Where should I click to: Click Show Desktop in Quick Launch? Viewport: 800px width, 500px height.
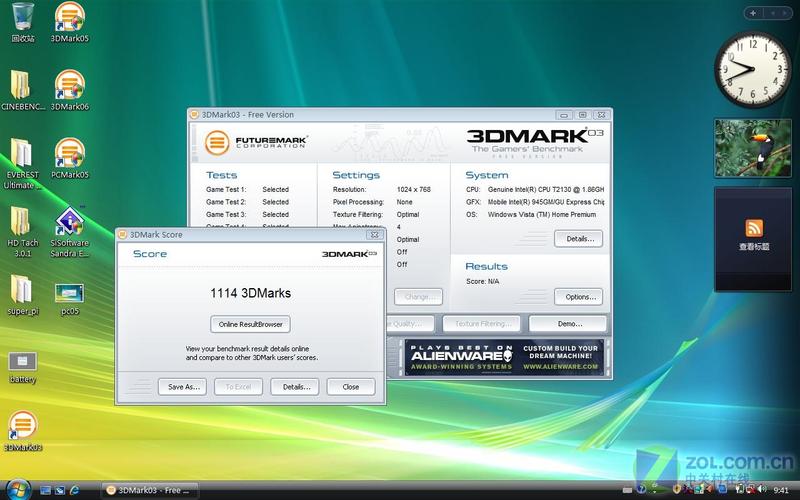coord(45,490)
